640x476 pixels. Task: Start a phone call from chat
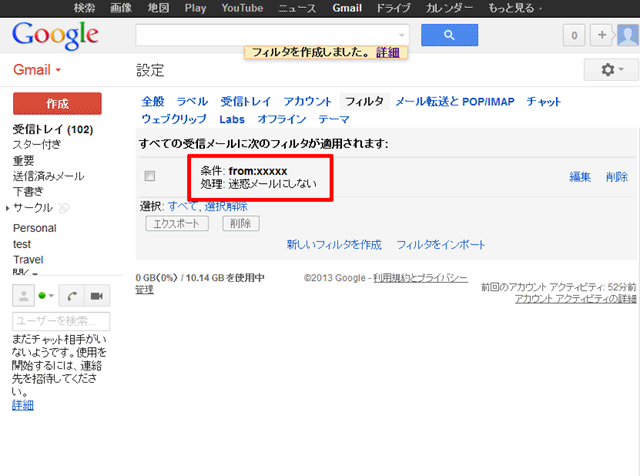coord(74,296)
